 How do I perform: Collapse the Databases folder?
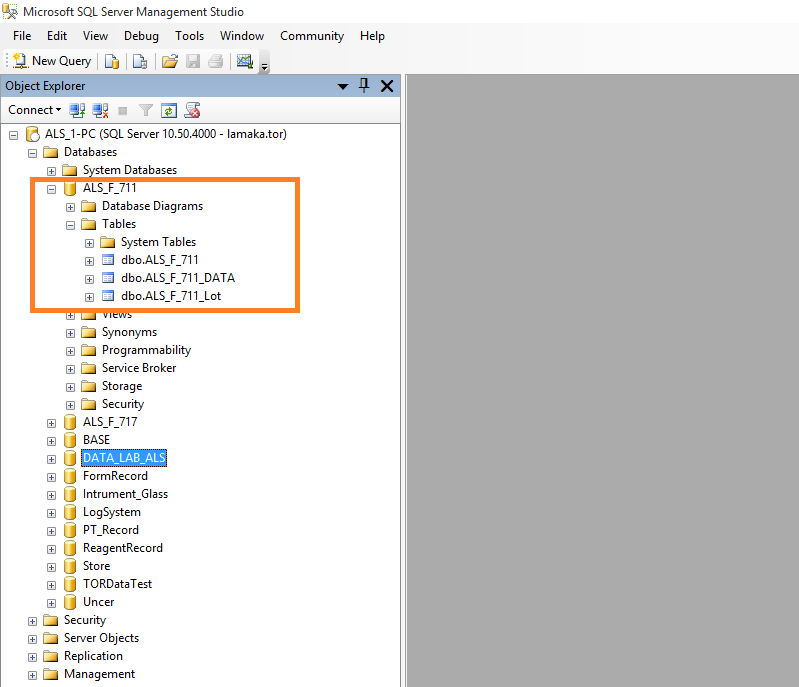coord(33,153)
